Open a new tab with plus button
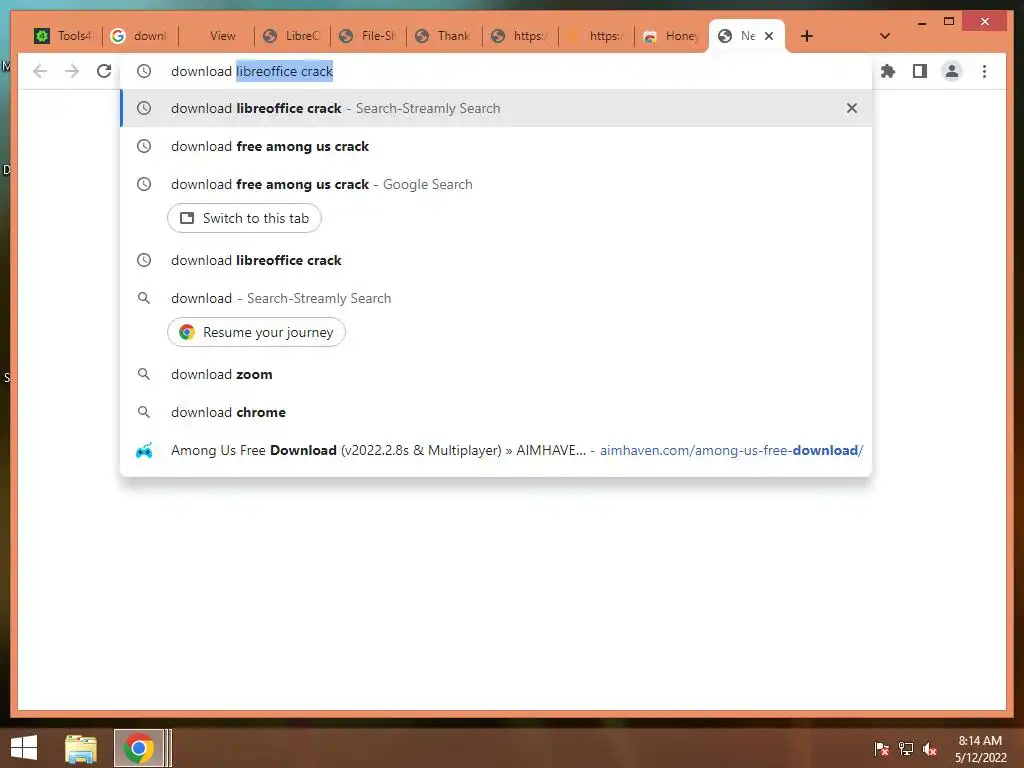The height and width of the screenshot is (768, 1024). click(807, 36)
